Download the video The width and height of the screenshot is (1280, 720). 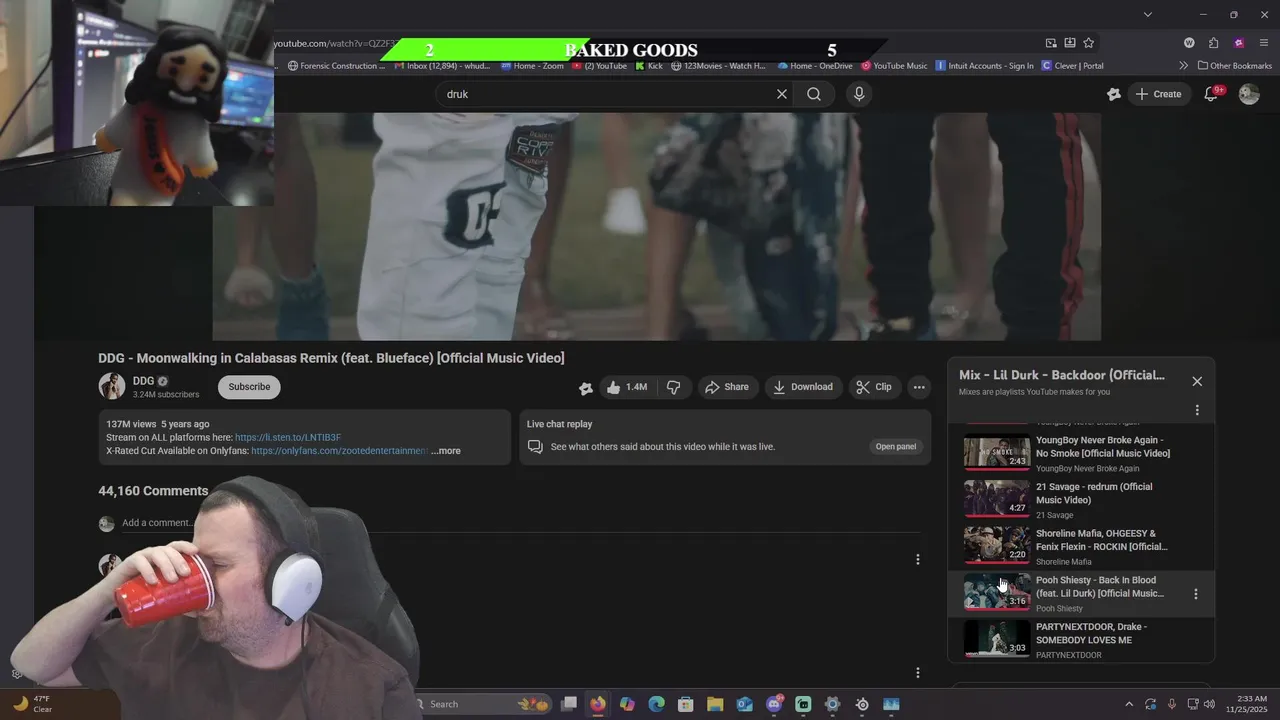(802, 387)
